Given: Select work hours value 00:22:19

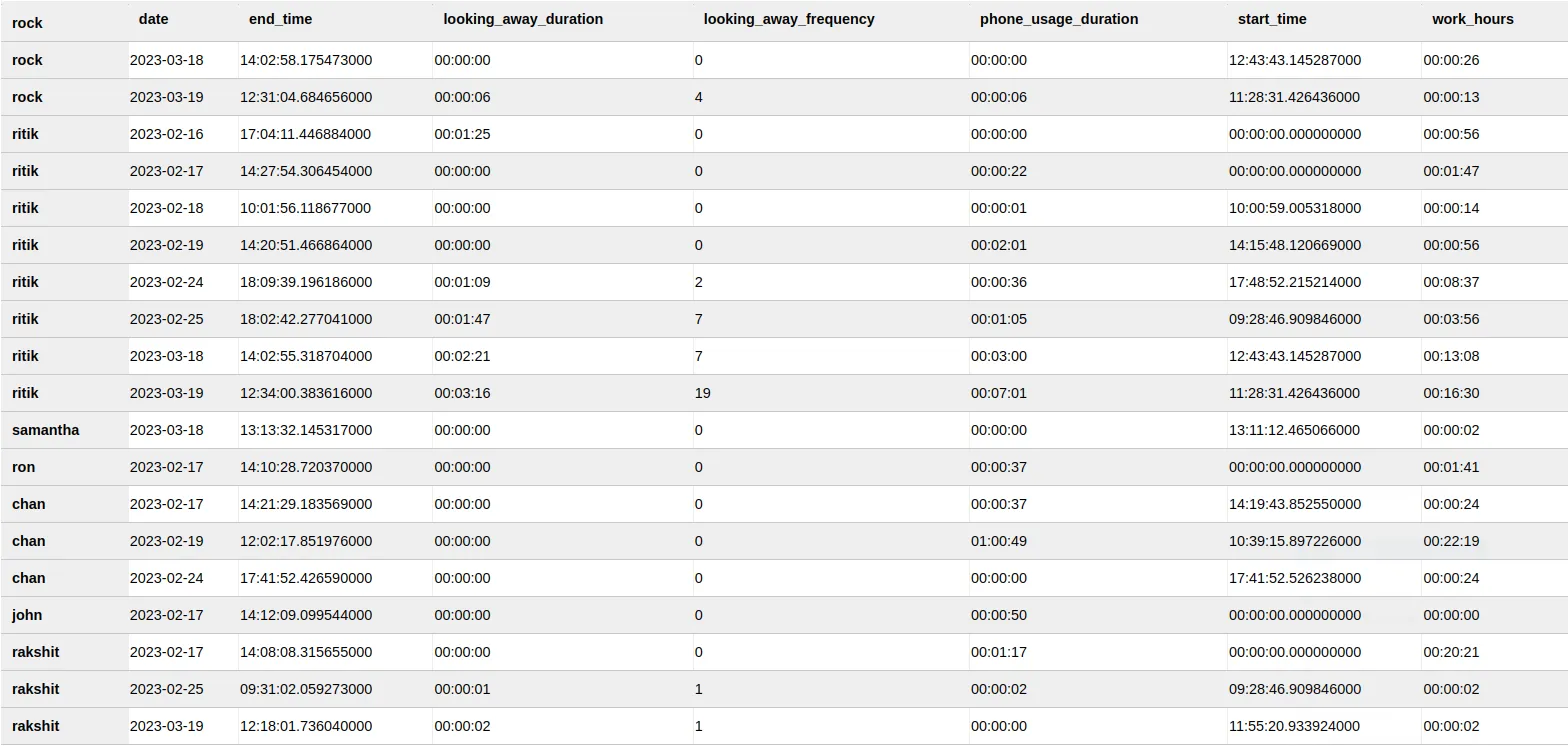Looking at the screenshot, I should click(1451, 541).
